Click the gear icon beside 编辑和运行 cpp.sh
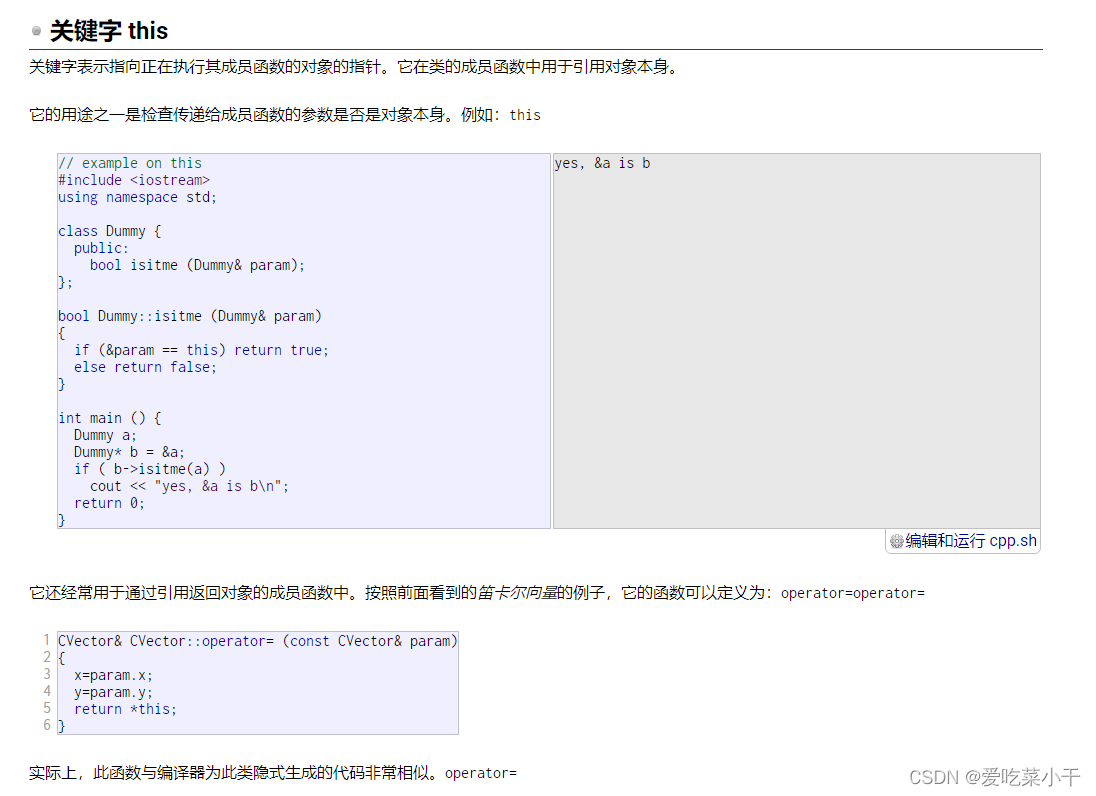The width and height of the screenshot is (1096, 796). pos(896,542)
